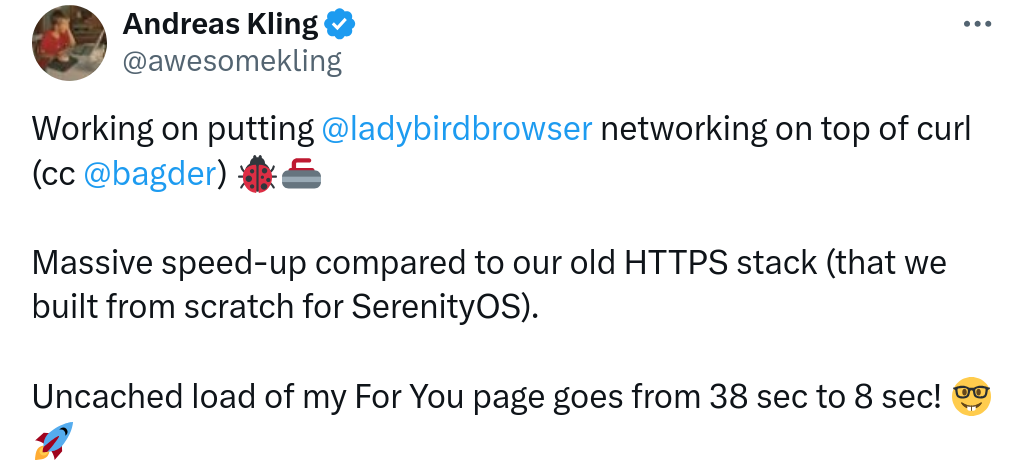
Task: Click the words "Working on putting"
Action: [172, 129]
